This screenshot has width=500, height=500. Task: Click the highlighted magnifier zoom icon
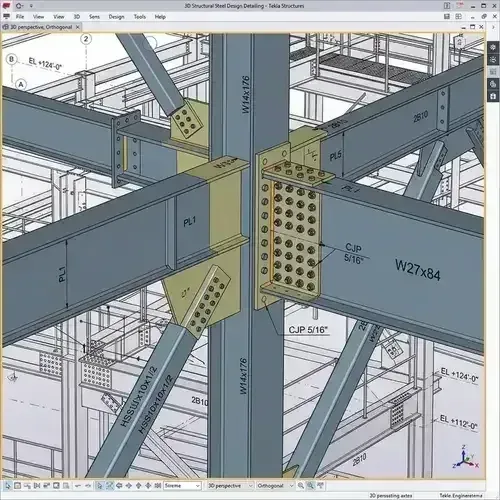coord(310,486)
